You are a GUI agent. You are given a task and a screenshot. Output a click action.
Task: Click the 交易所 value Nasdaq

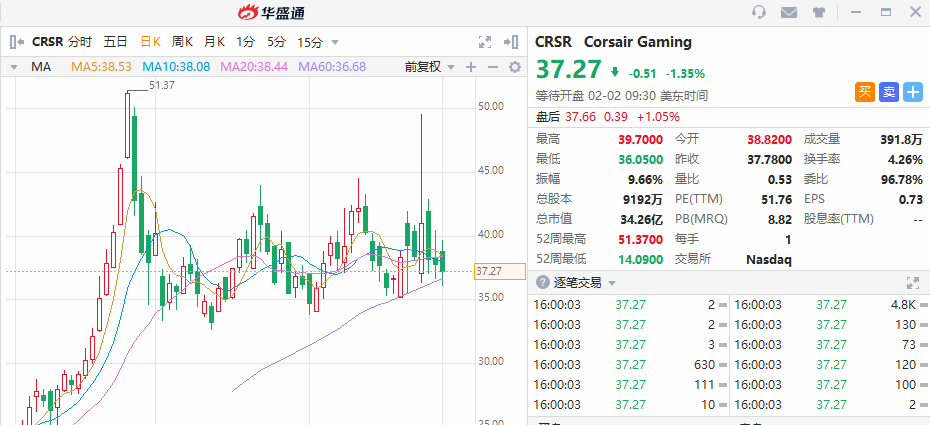pyautogui.click(x=769, y=259)
